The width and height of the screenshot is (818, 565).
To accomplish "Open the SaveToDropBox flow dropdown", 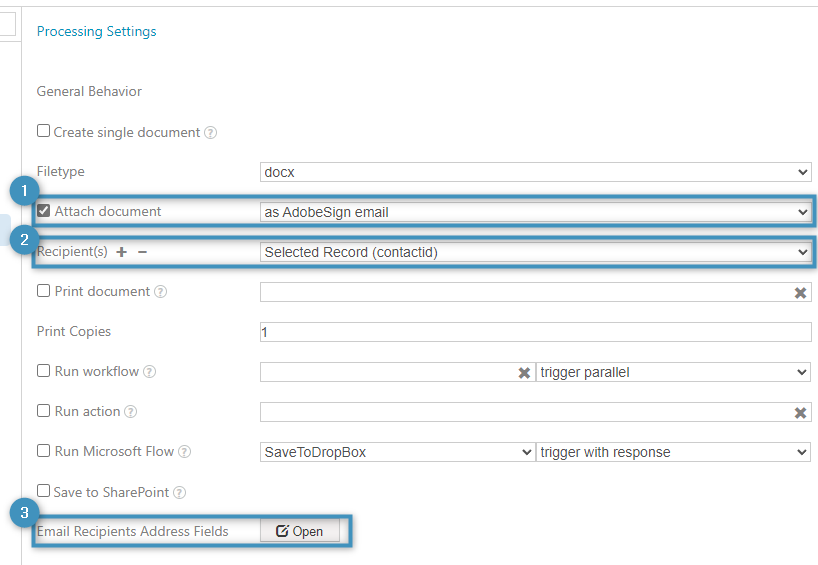I will click(398, 452).
